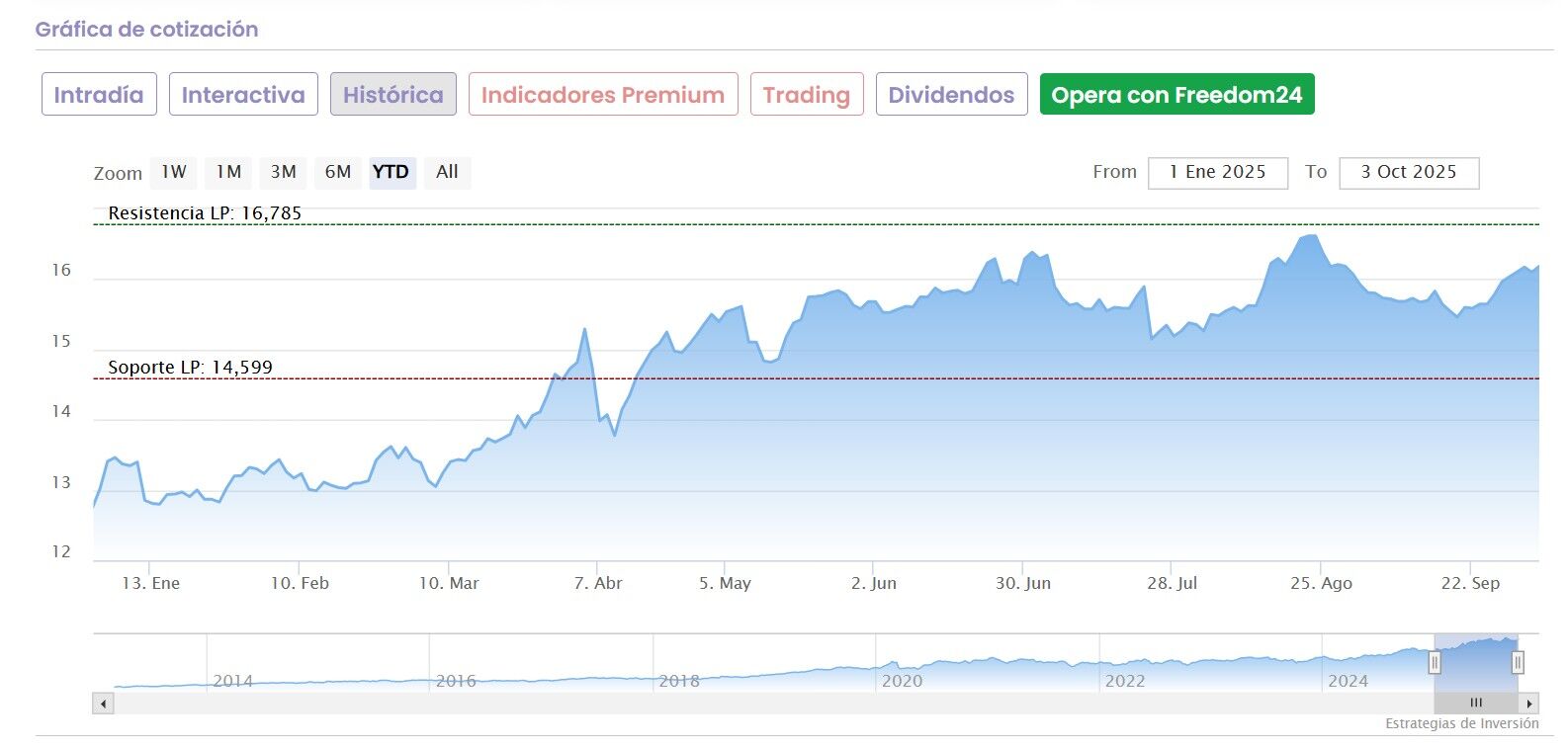Screen dimensions: 1568x748
Task: Click the right range handle in navigator
Action: [x=1518, y=662]
